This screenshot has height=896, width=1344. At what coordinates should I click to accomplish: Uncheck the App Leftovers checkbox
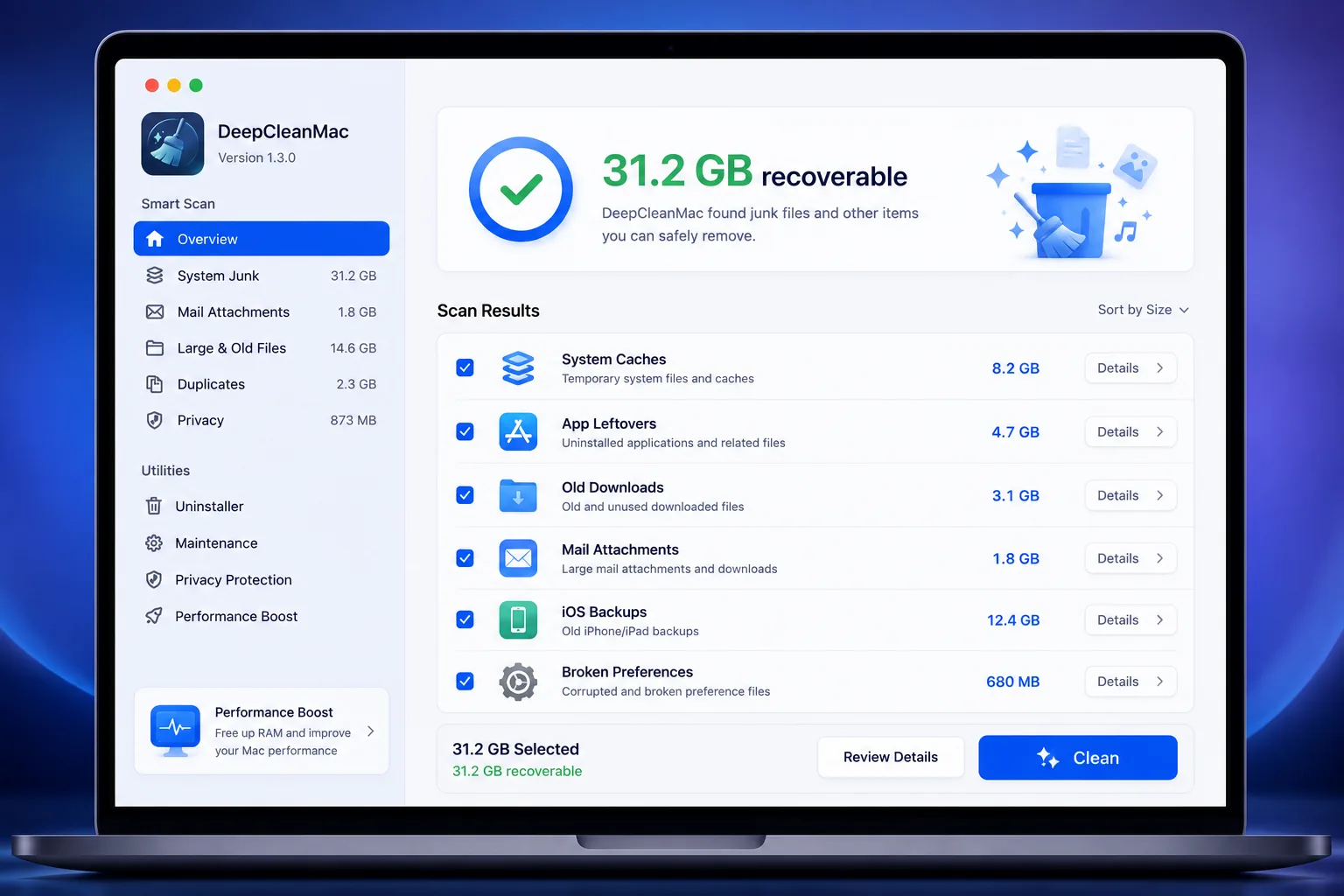[465, 431]
